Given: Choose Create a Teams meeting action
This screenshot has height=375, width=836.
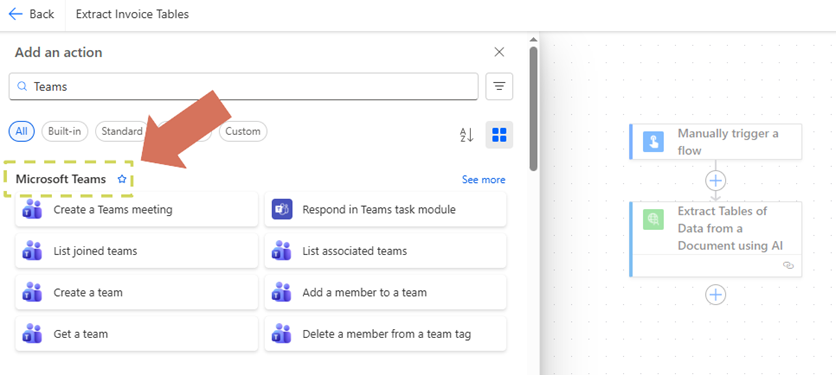Looking at the screenshot, I should tap(136, 210).
